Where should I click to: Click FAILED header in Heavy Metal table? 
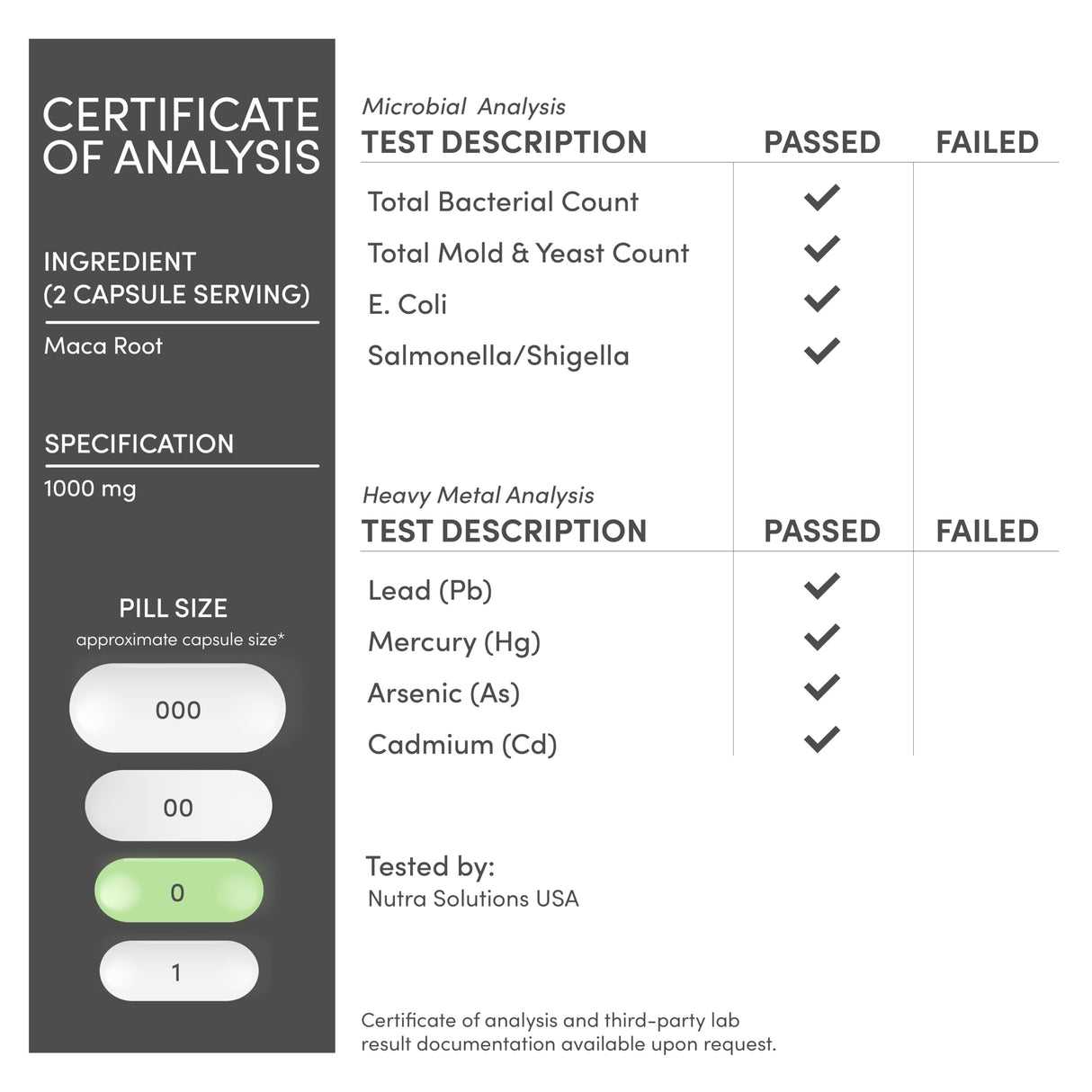tap(987, 532)
